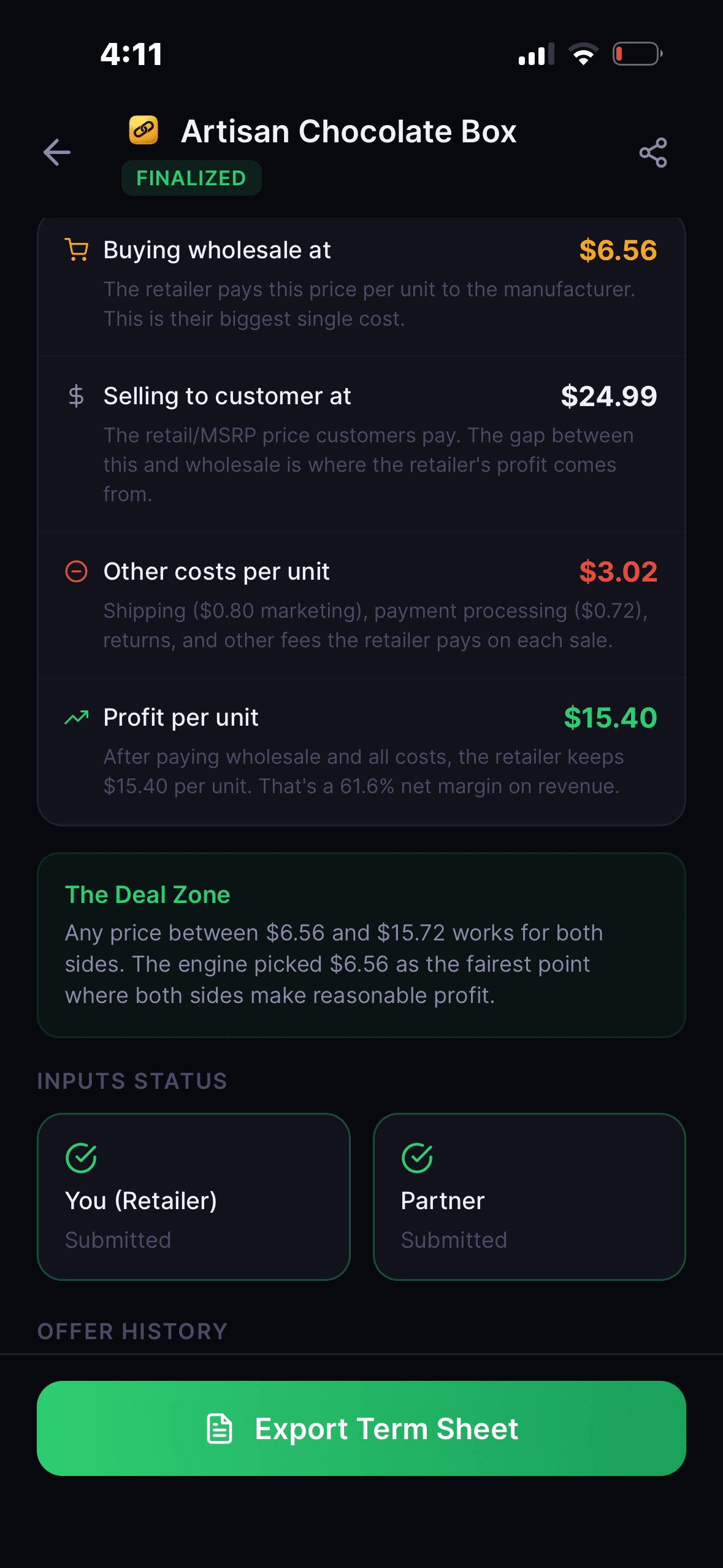
Task: Tap the shopping cart icon for wholesale price
Action: tap(77, 250)
